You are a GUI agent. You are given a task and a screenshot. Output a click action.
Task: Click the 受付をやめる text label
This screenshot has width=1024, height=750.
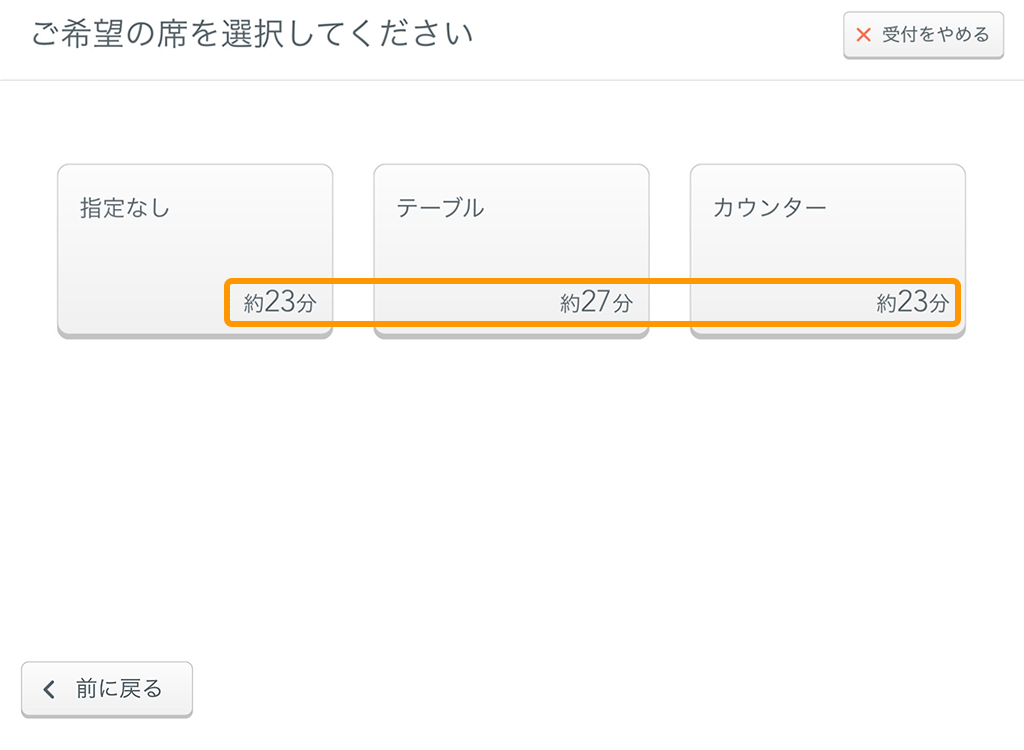[x=935, y=35]
